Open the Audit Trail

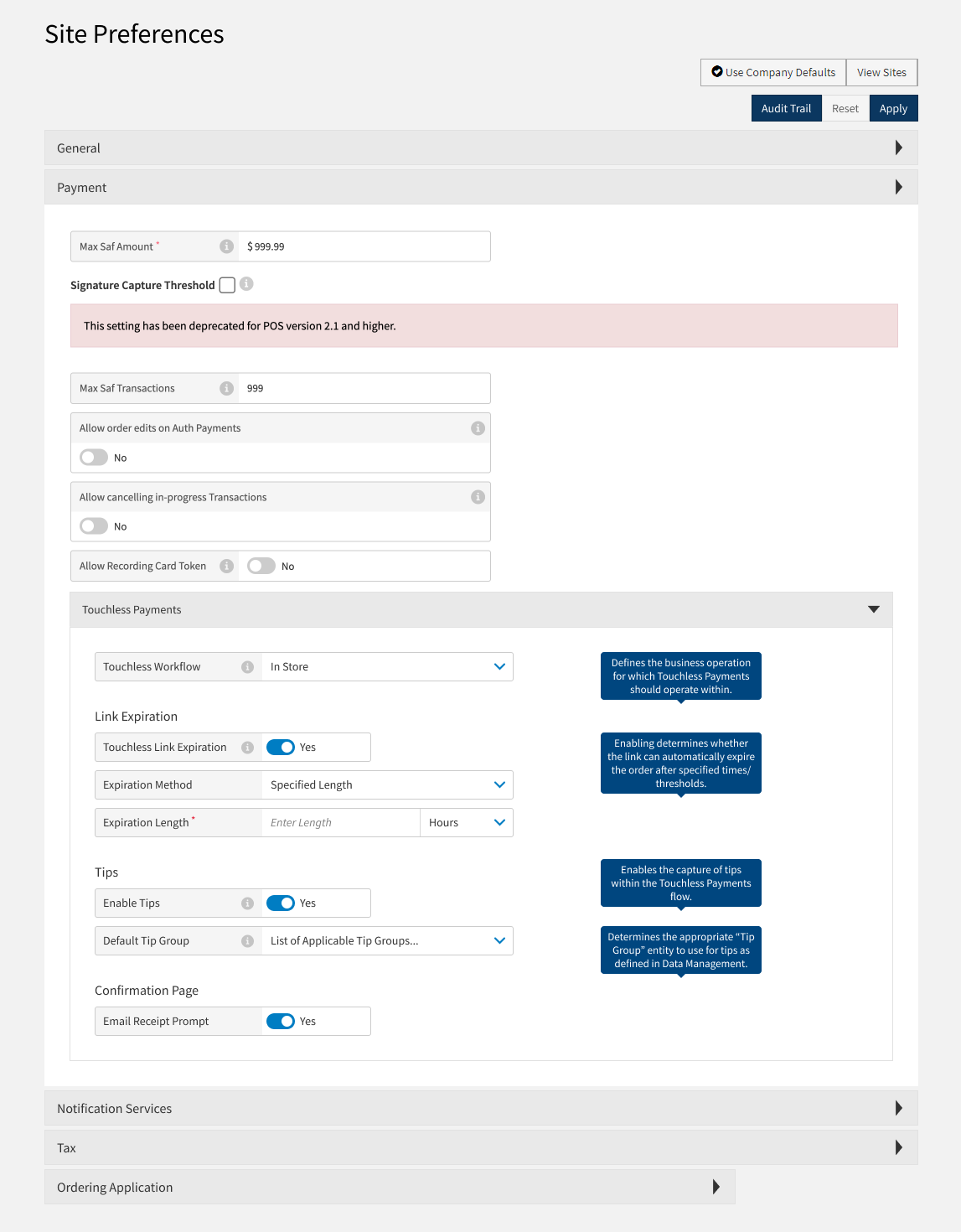[786, 108]
